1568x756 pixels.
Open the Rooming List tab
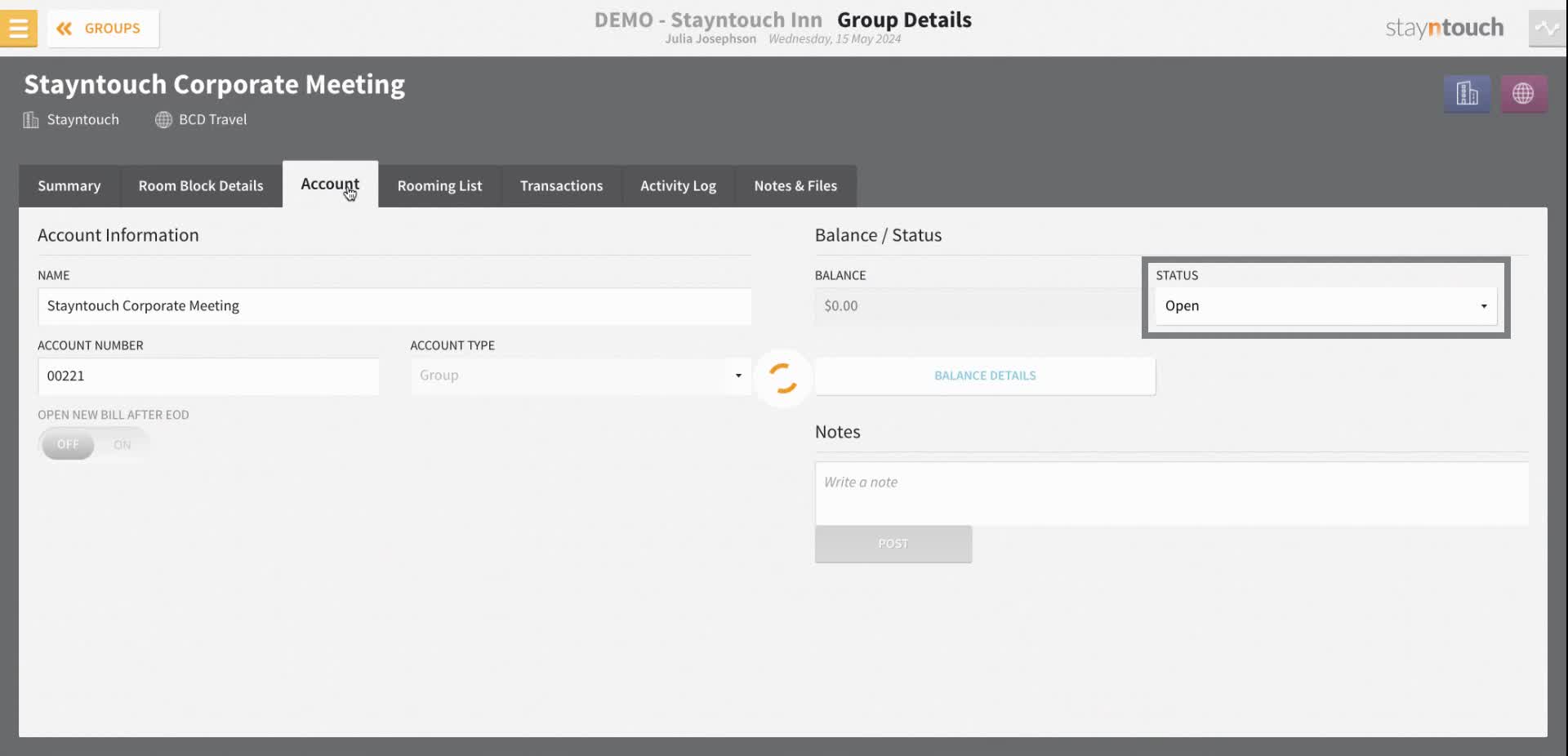pyautogui.click(x=439, y=186)
